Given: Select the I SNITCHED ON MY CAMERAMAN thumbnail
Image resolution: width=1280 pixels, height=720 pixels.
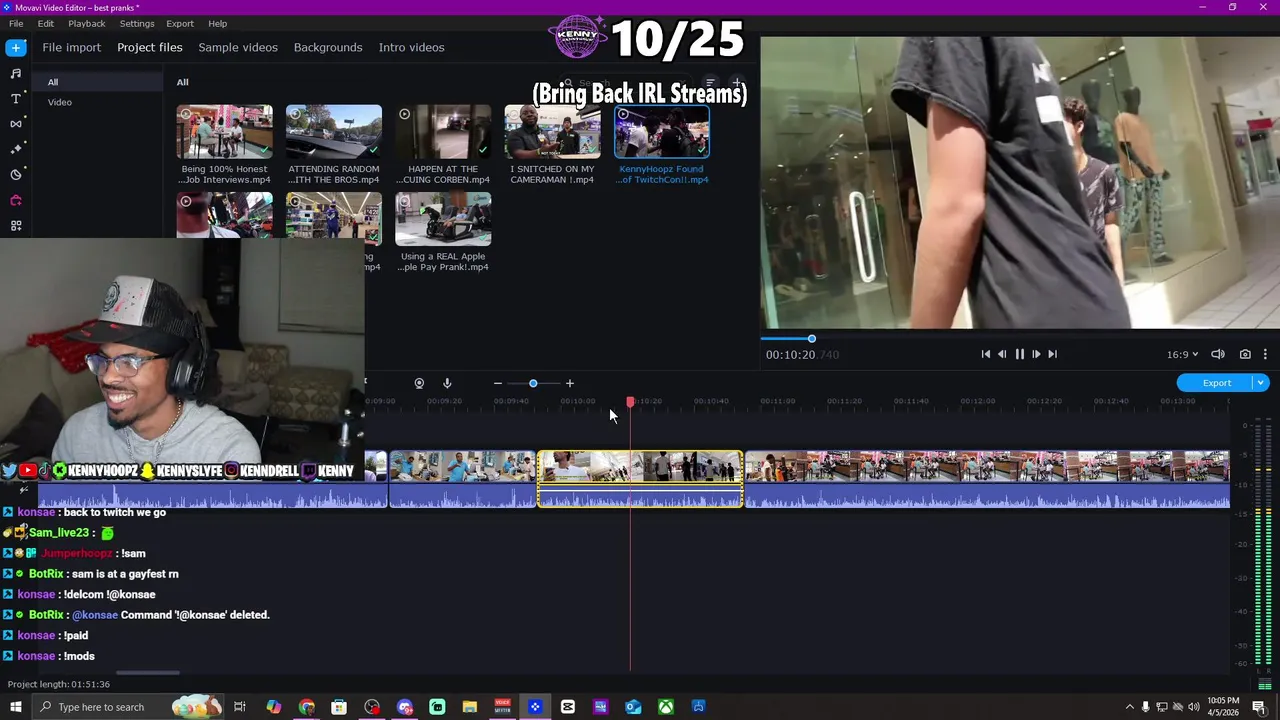Looking at the screenshot, I should coord(552,132).
